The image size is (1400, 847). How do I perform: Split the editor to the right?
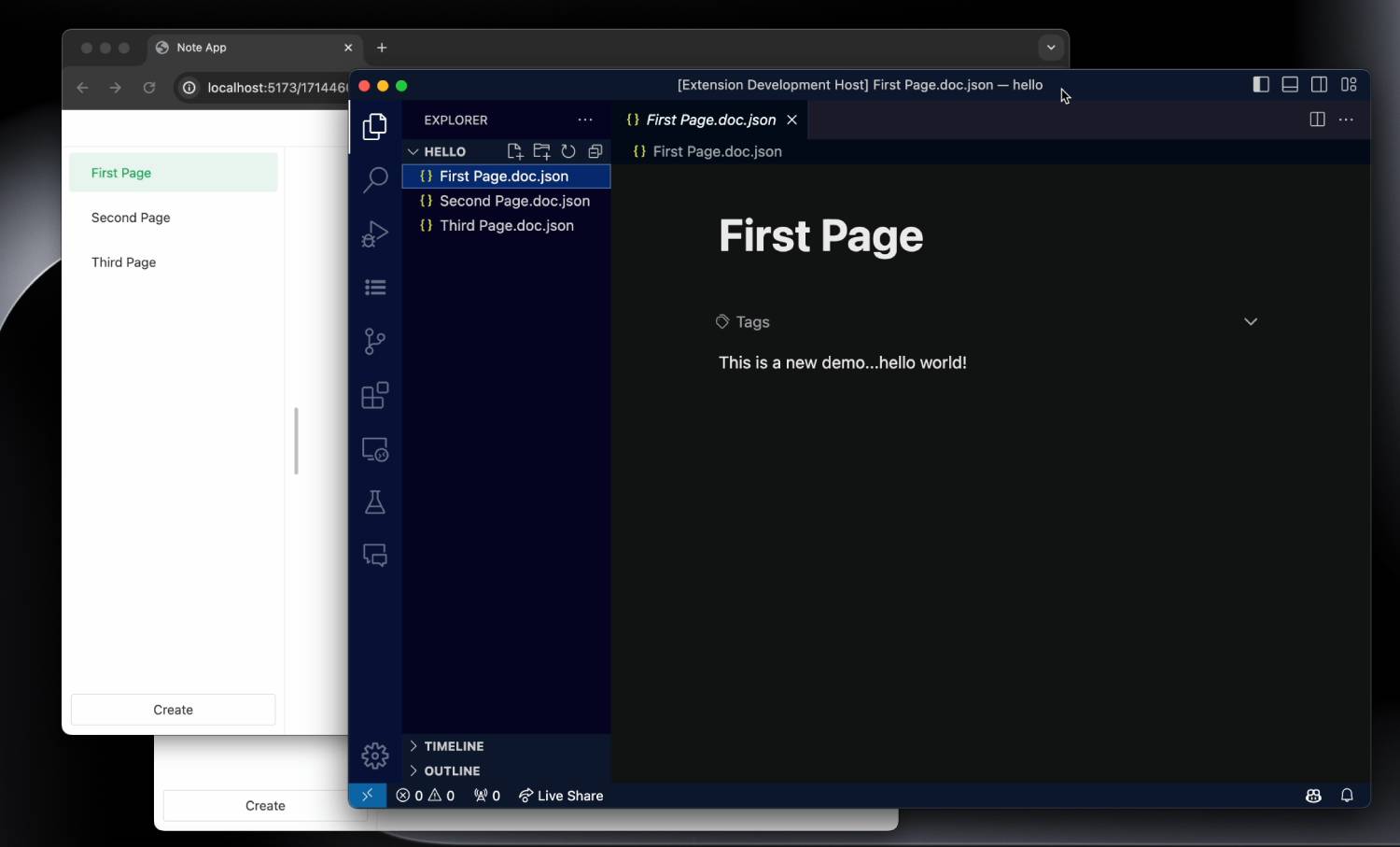pos(1317,120)
